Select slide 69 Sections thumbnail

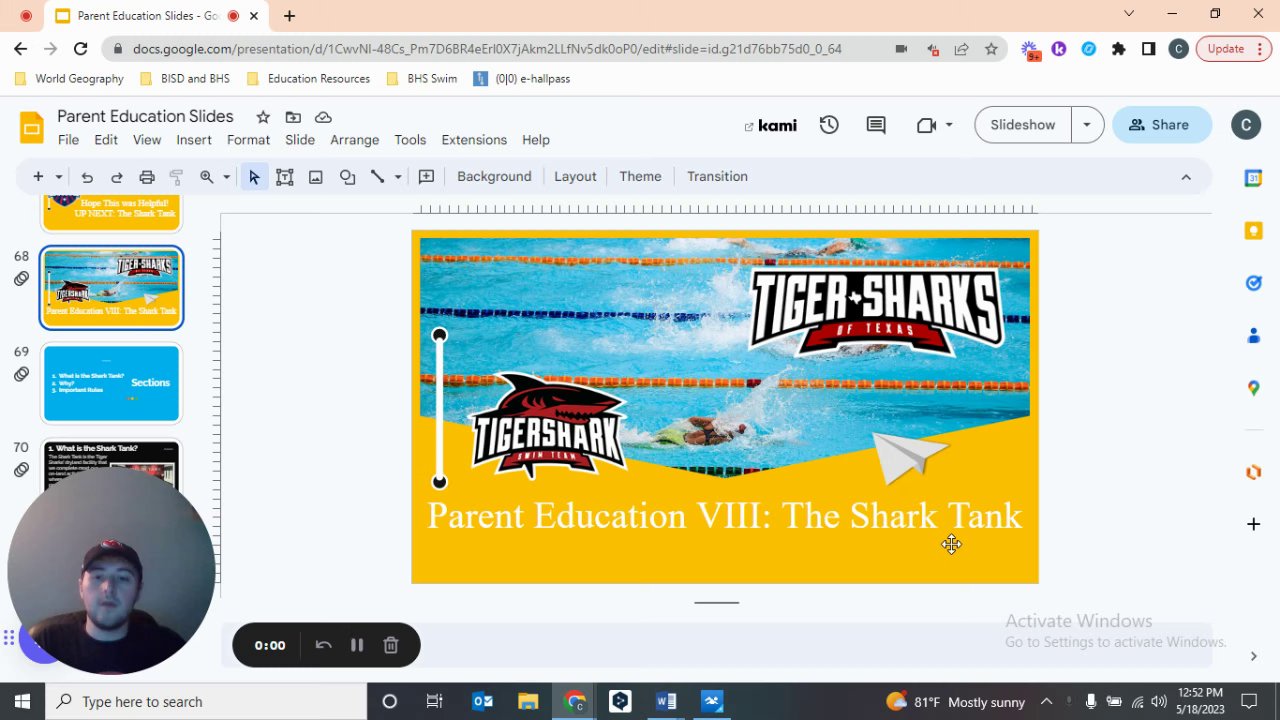coord(112,383)
